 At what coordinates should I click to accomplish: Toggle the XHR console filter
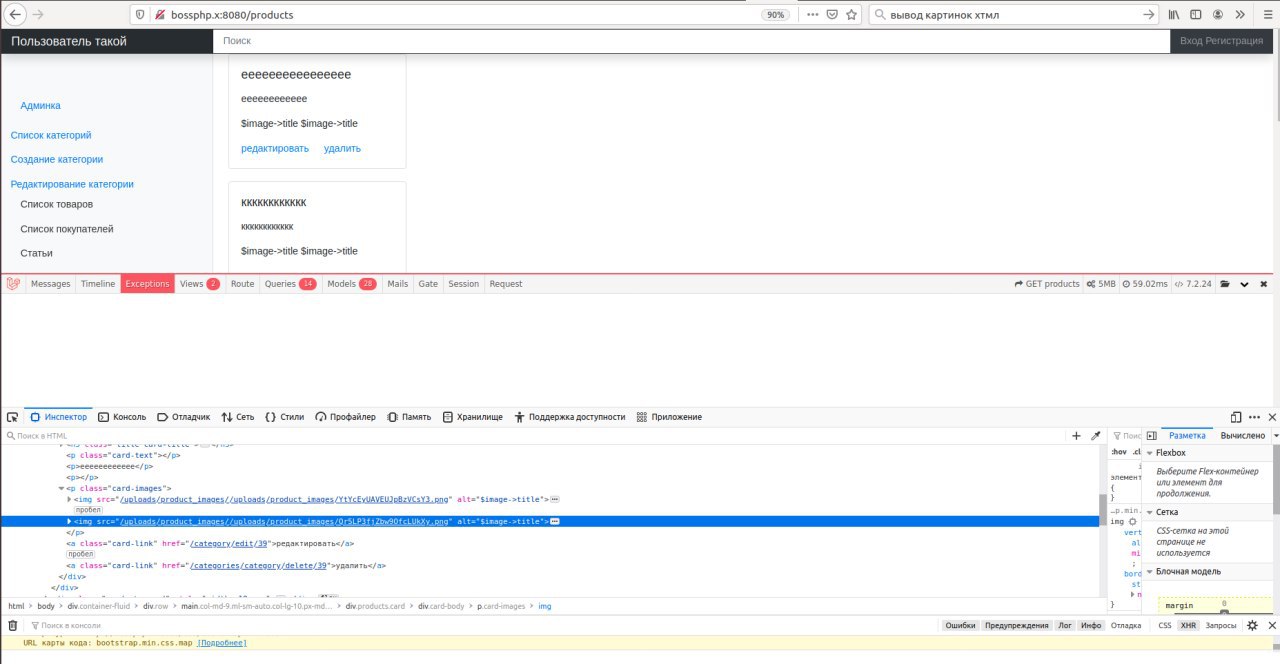point(1188,625)
